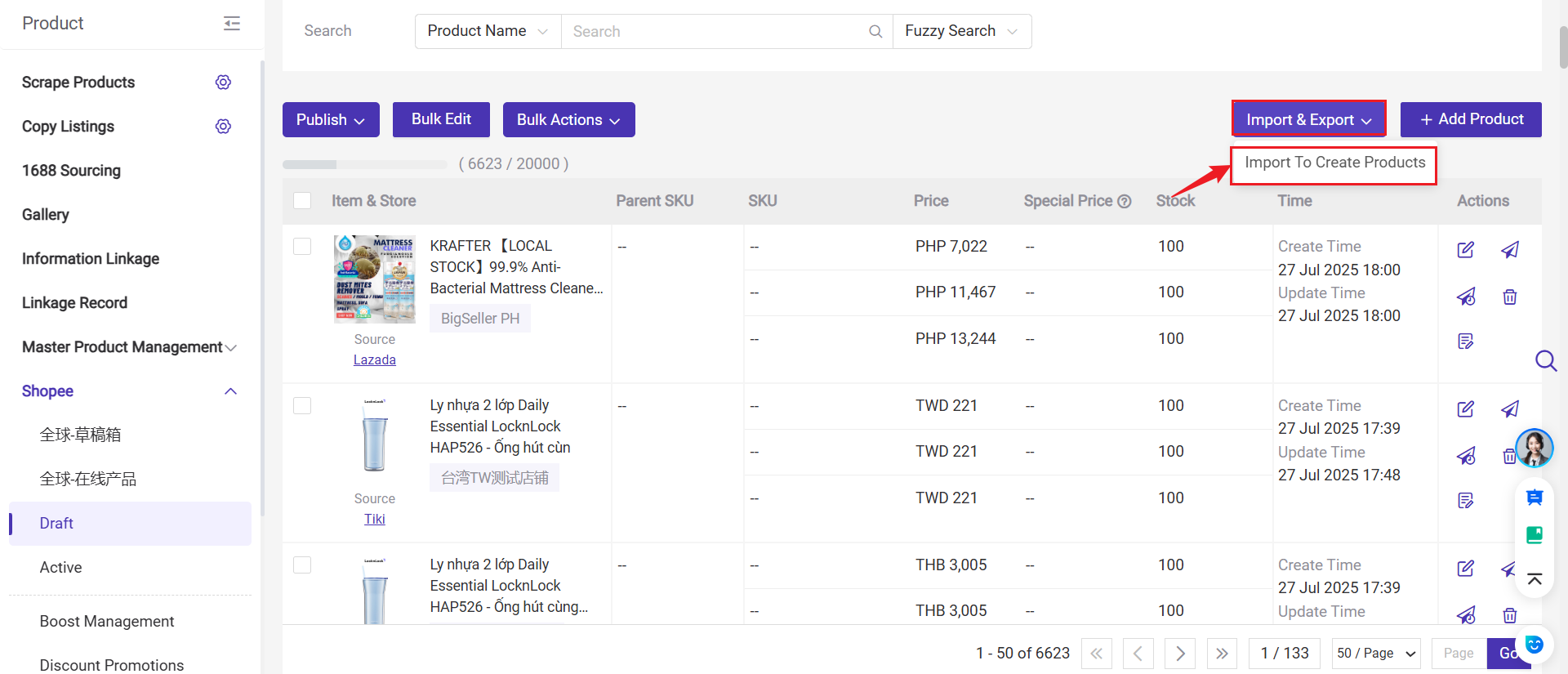
Task: Open Linkage Record menu item
Action: coord(74,303)
